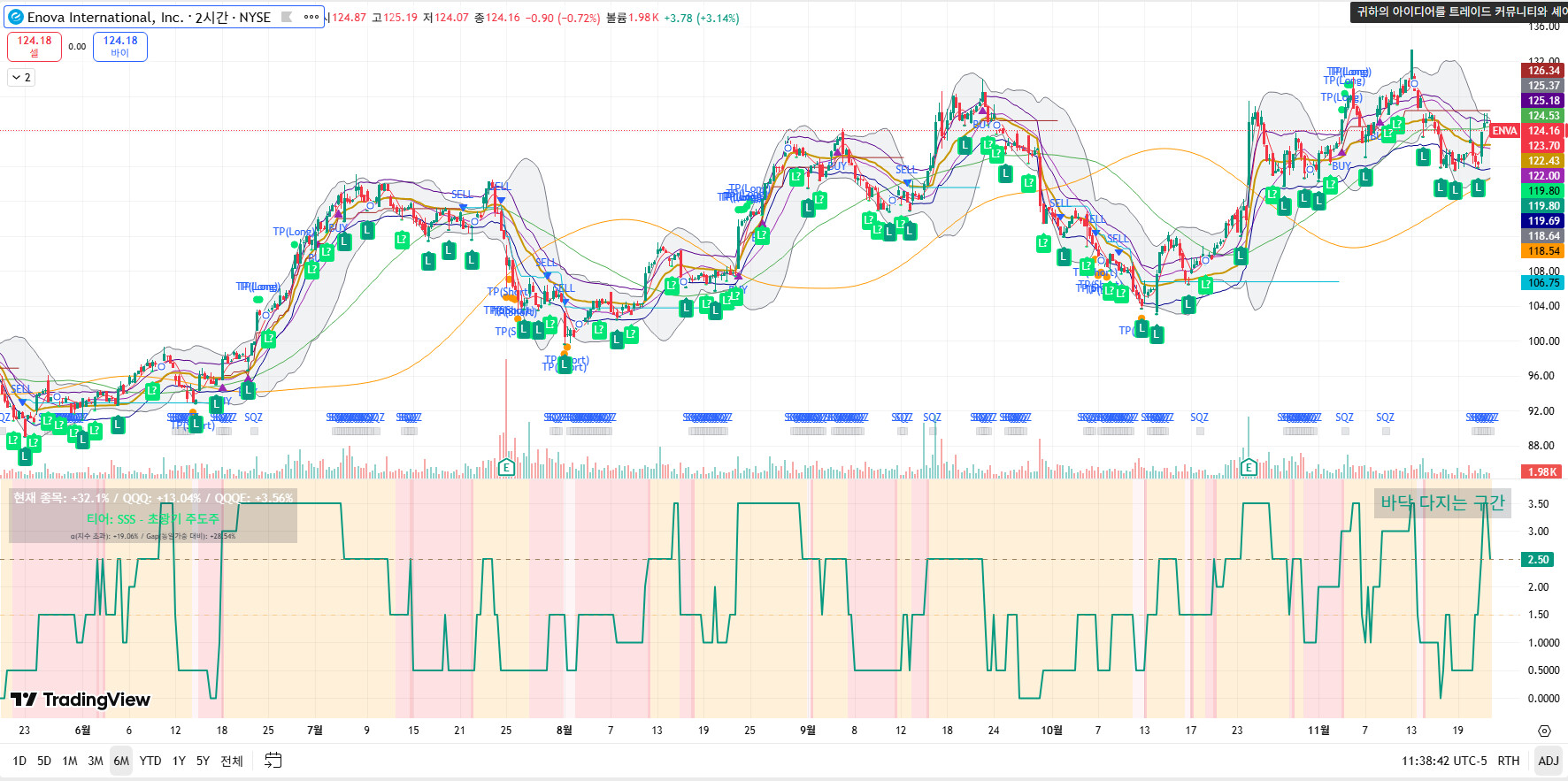Select the 6M time range
Viewport: 1568px width, 781px height.
point(121,761)
